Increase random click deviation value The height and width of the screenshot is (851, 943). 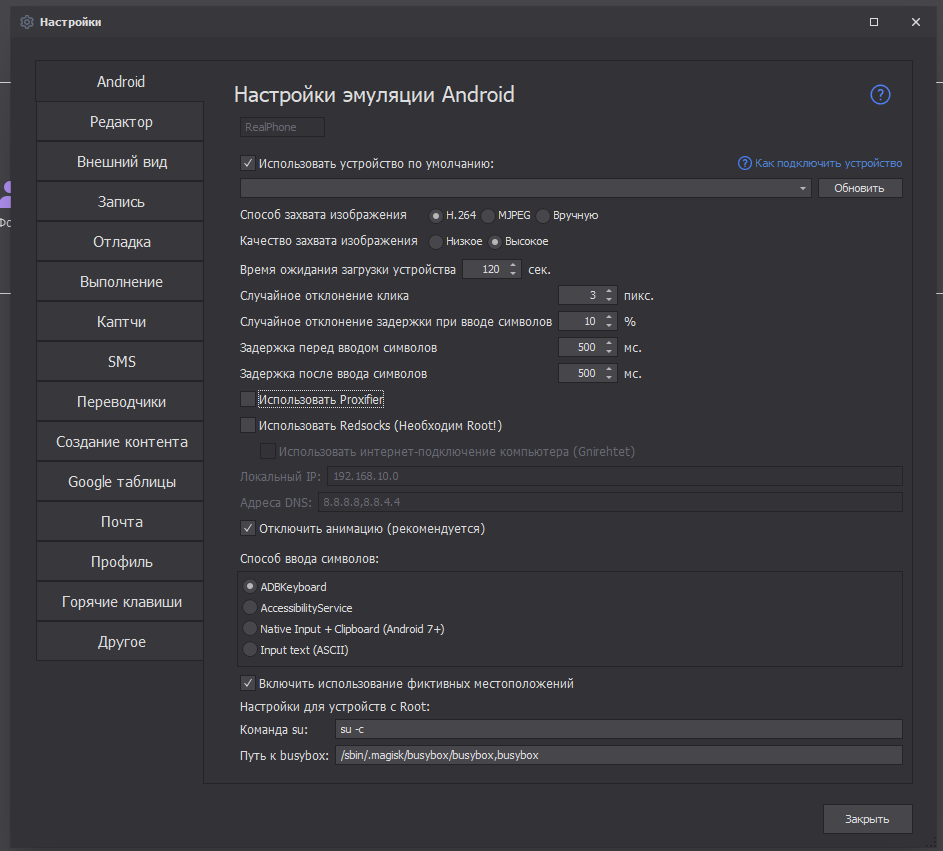609,290
